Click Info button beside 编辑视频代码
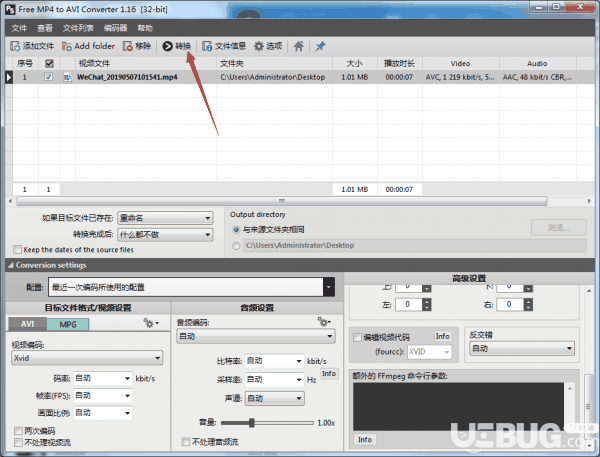This screenshot has width=600, height=457. pos(443,336)
